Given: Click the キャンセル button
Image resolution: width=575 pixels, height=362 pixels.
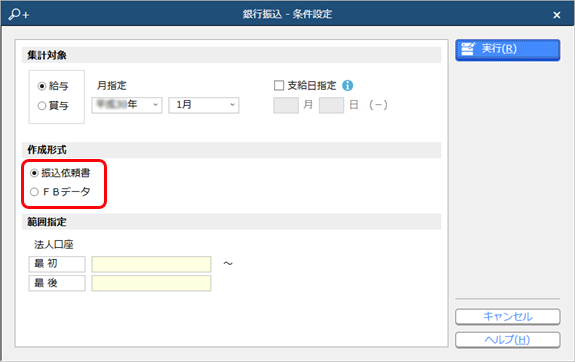Looking at the screenshot, I should [x=508, y=317].
